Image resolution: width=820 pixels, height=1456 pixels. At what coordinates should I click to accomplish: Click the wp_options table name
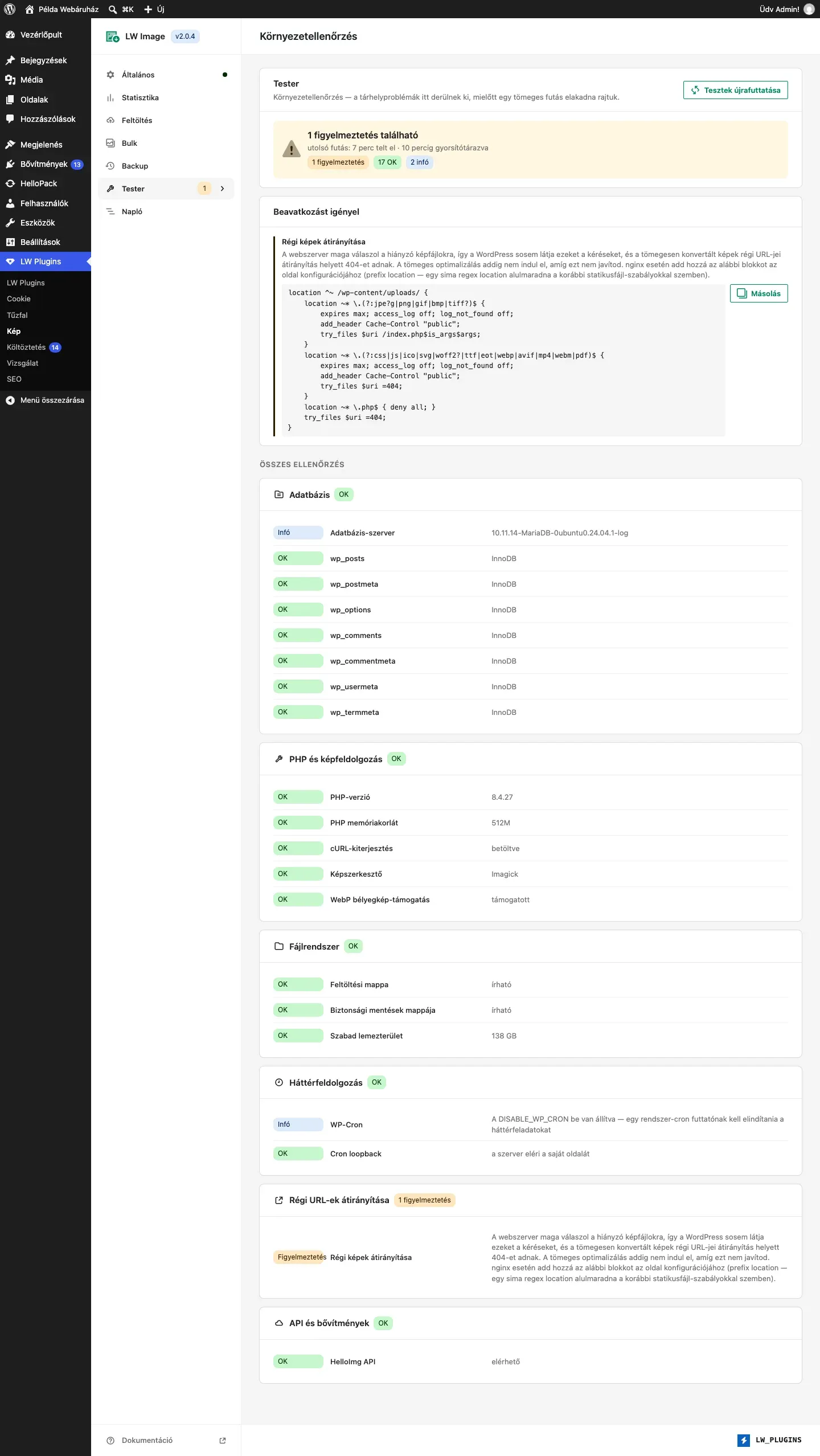[351, 610]
